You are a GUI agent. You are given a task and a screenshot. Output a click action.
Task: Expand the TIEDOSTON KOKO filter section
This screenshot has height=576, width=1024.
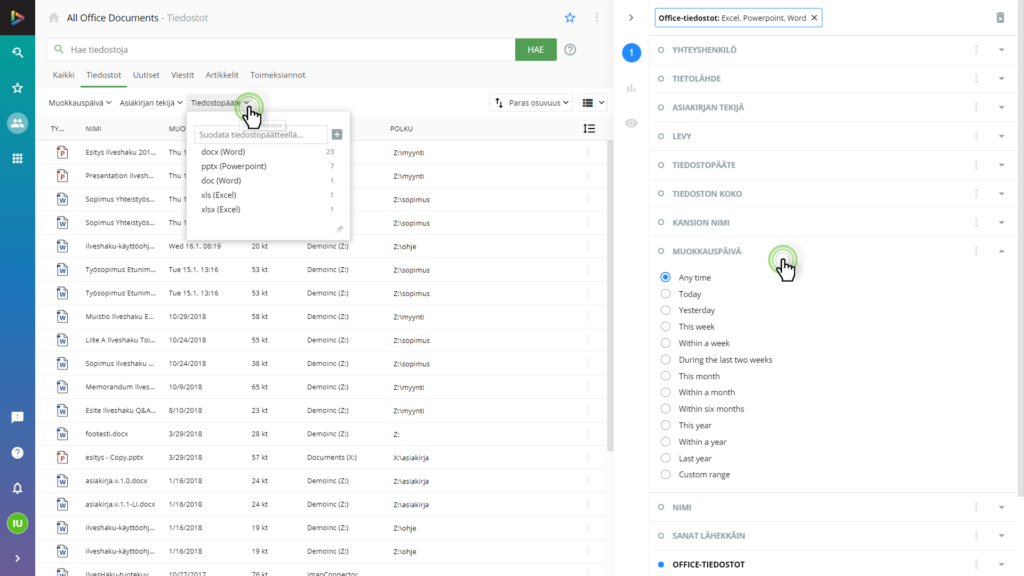pos(1001,194)
